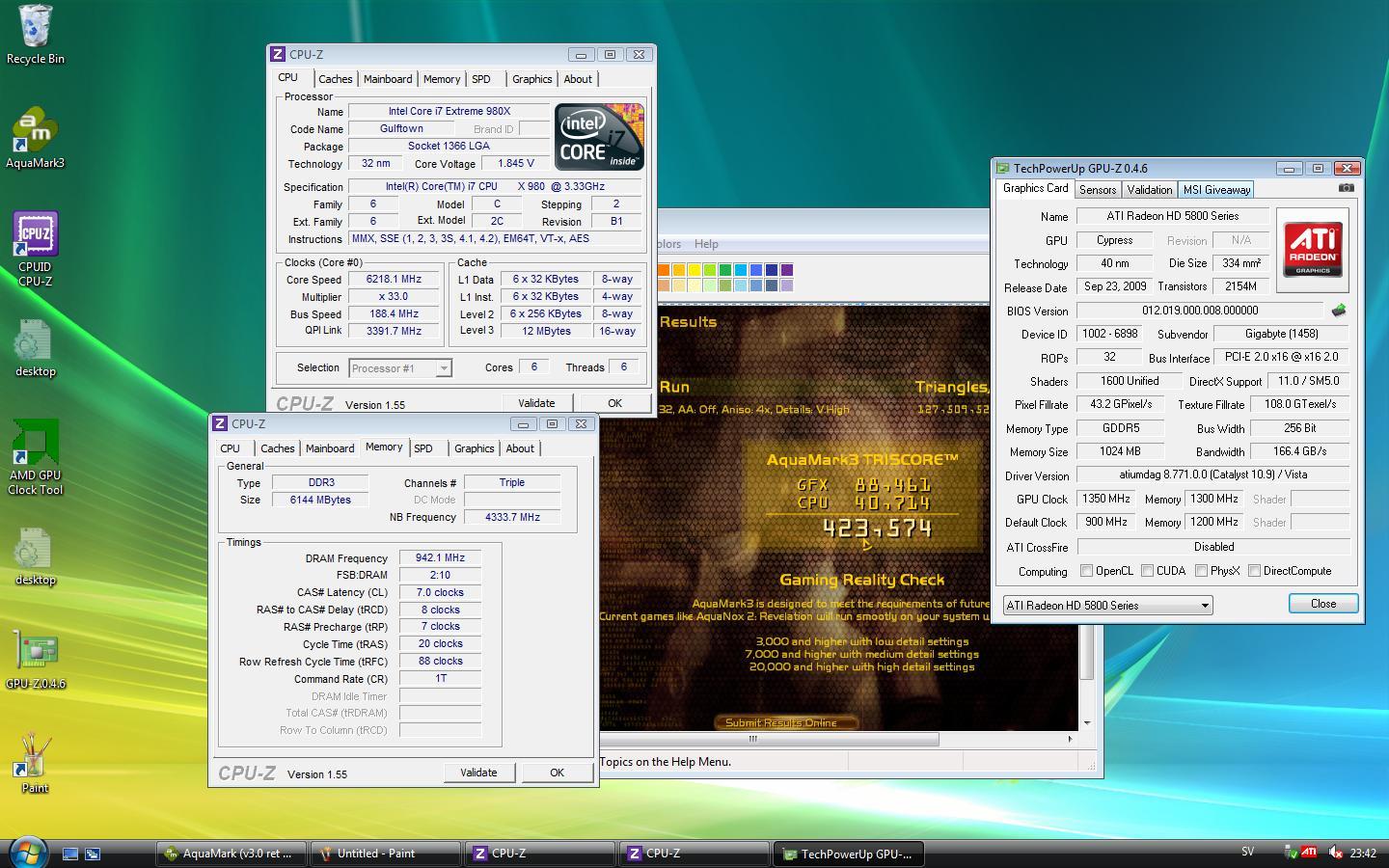Click the Intel Core i7 logo in CPU-Z

599,137
